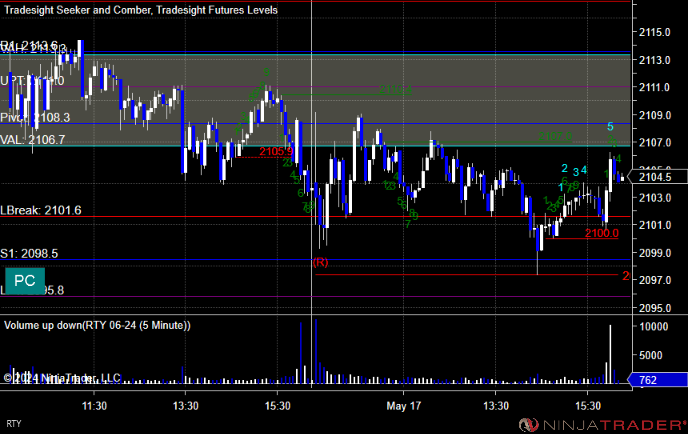688x434 pixels.
Task: Click the 2107.0 price axis label
Action: click(x=655, y=142)
